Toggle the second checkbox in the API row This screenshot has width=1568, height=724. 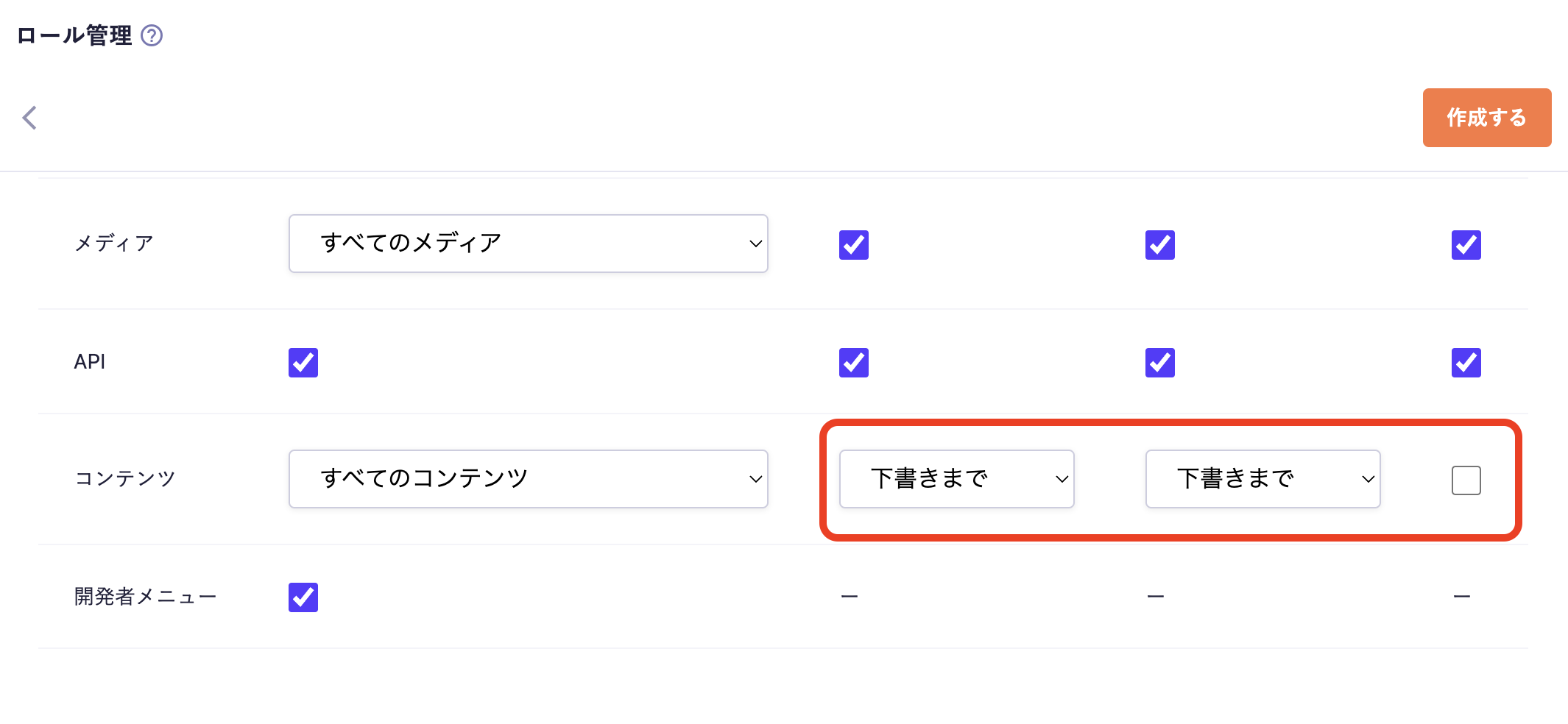(x=854, y=363)
